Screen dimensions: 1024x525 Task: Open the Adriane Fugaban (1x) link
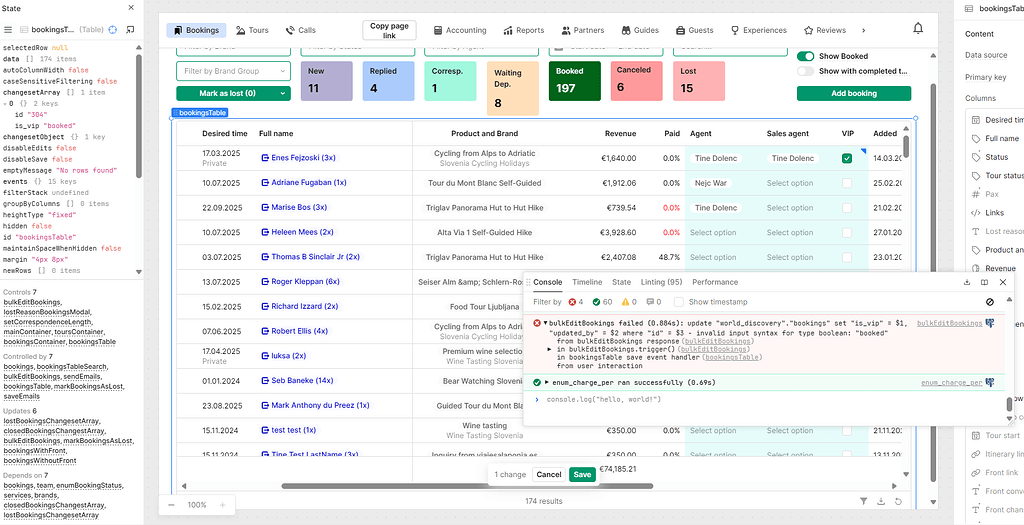pos(308,183)
